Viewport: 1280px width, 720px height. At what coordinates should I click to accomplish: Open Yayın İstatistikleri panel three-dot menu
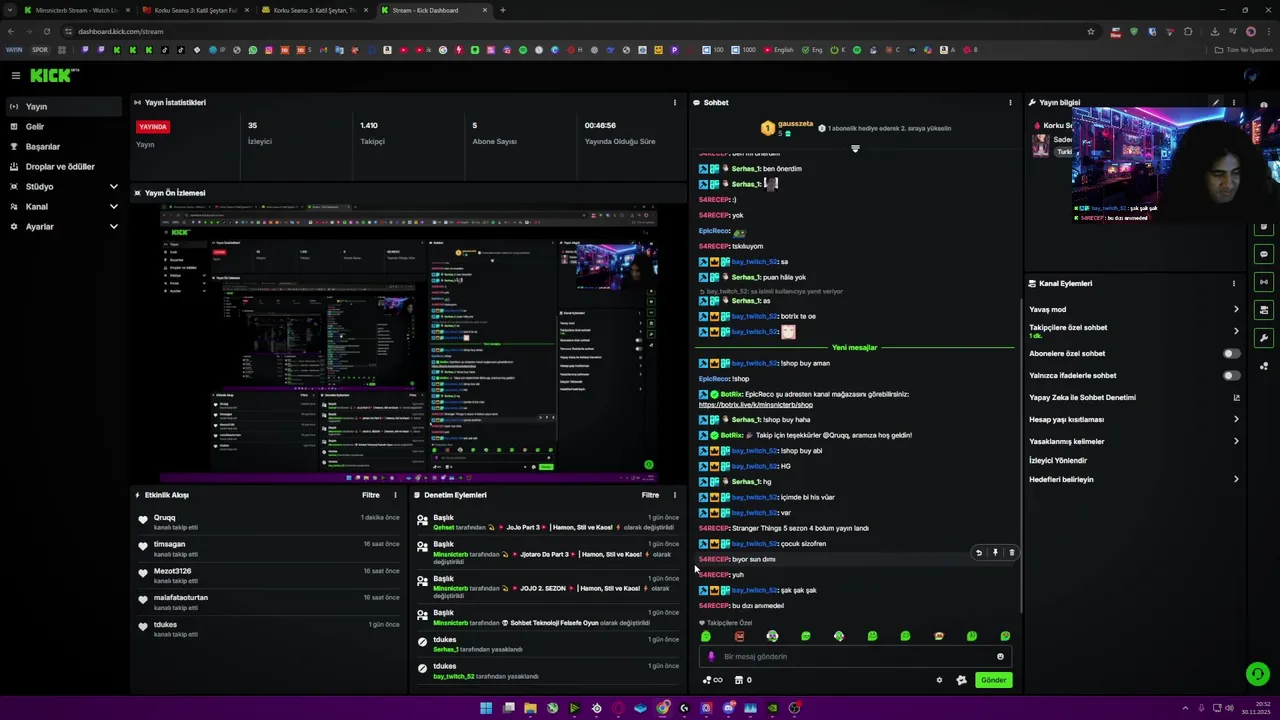coord(674,102)
